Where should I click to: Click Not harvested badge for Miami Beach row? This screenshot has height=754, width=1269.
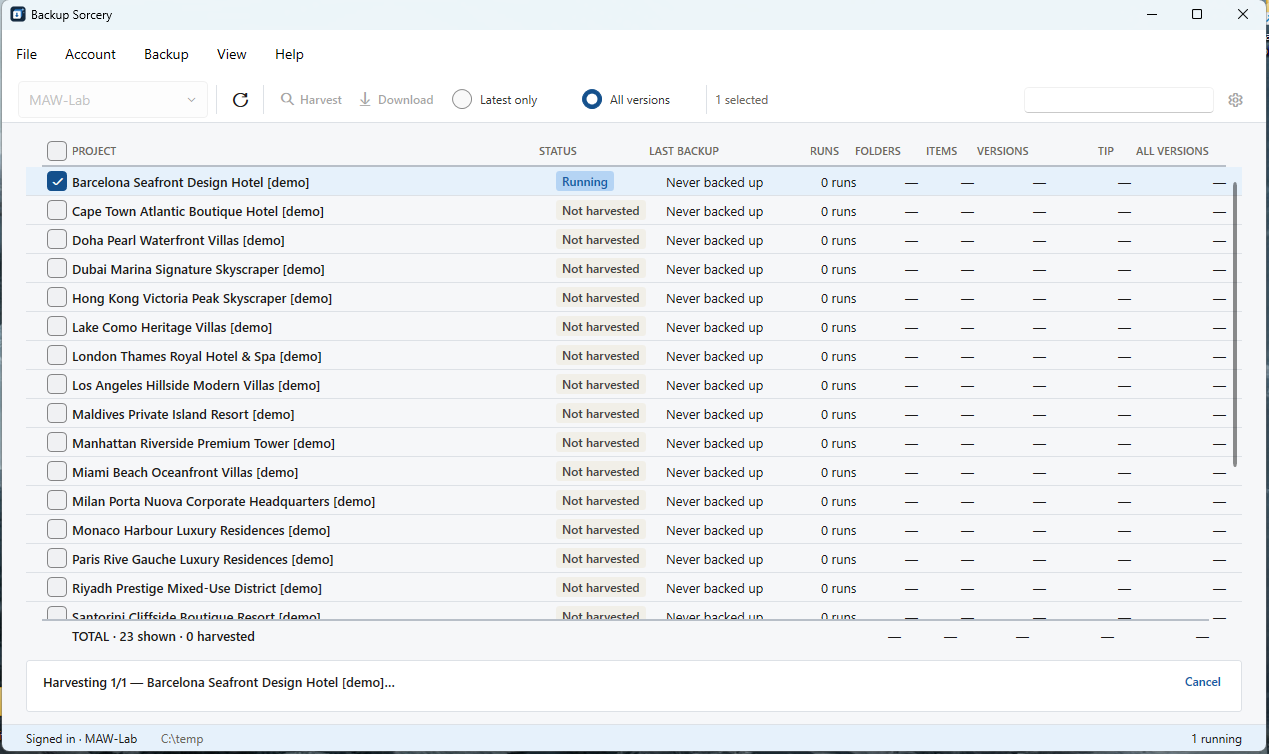click(600, 472)
